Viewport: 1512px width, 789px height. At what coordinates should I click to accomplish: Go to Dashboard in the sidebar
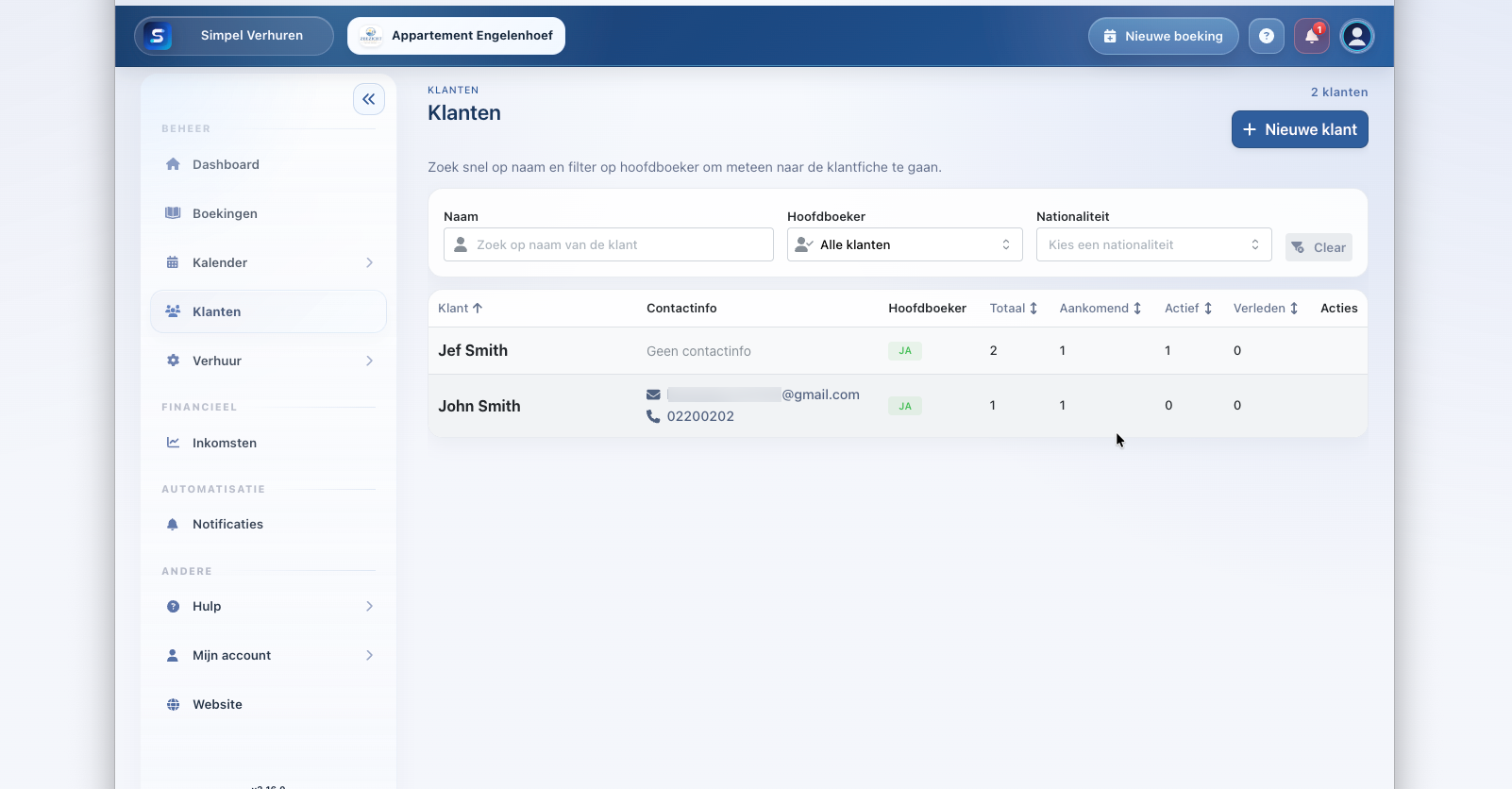[x=269, y=164]
